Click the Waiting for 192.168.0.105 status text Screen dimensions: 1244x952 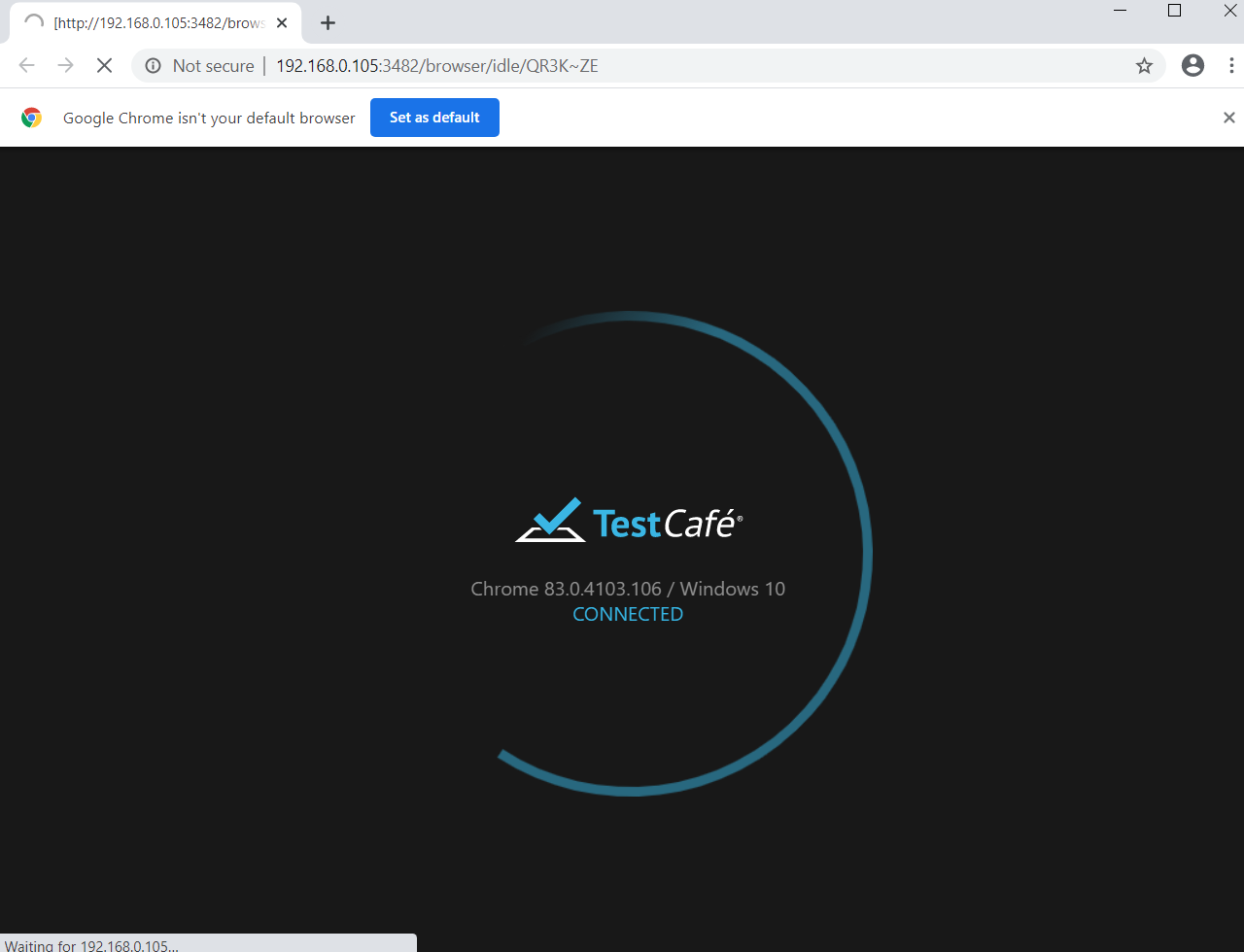[x=91, y=945]
